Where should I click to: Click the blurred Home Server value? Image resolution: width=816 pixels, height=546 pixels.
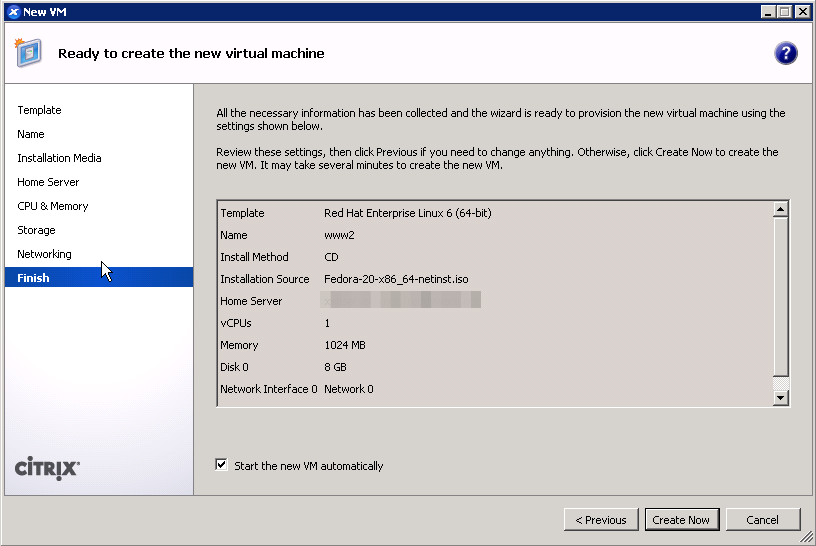401,300
